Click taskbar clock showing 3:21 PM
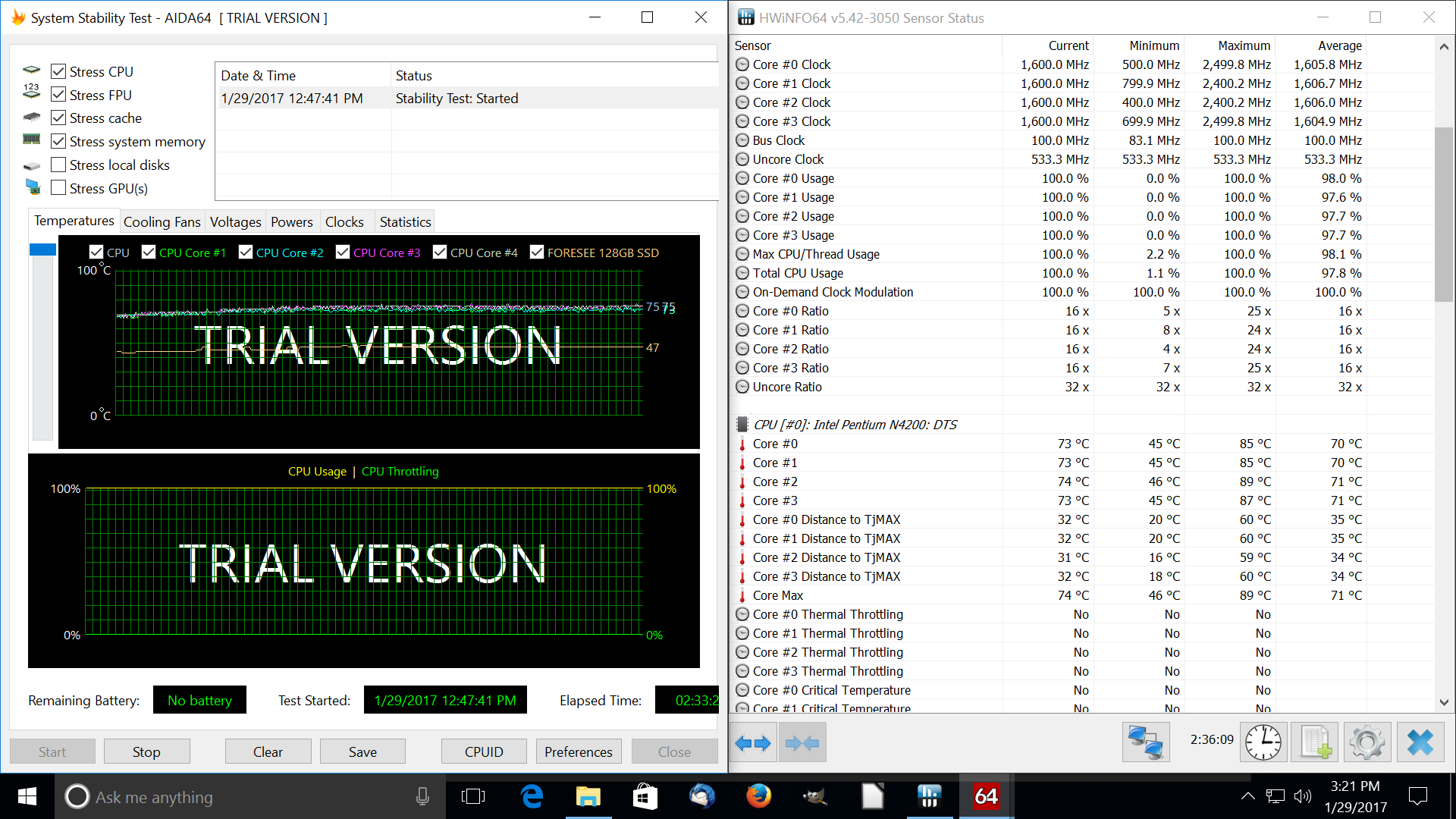Image resolution: width=1456 pixels, height=819 pixels. (1355, 796)
